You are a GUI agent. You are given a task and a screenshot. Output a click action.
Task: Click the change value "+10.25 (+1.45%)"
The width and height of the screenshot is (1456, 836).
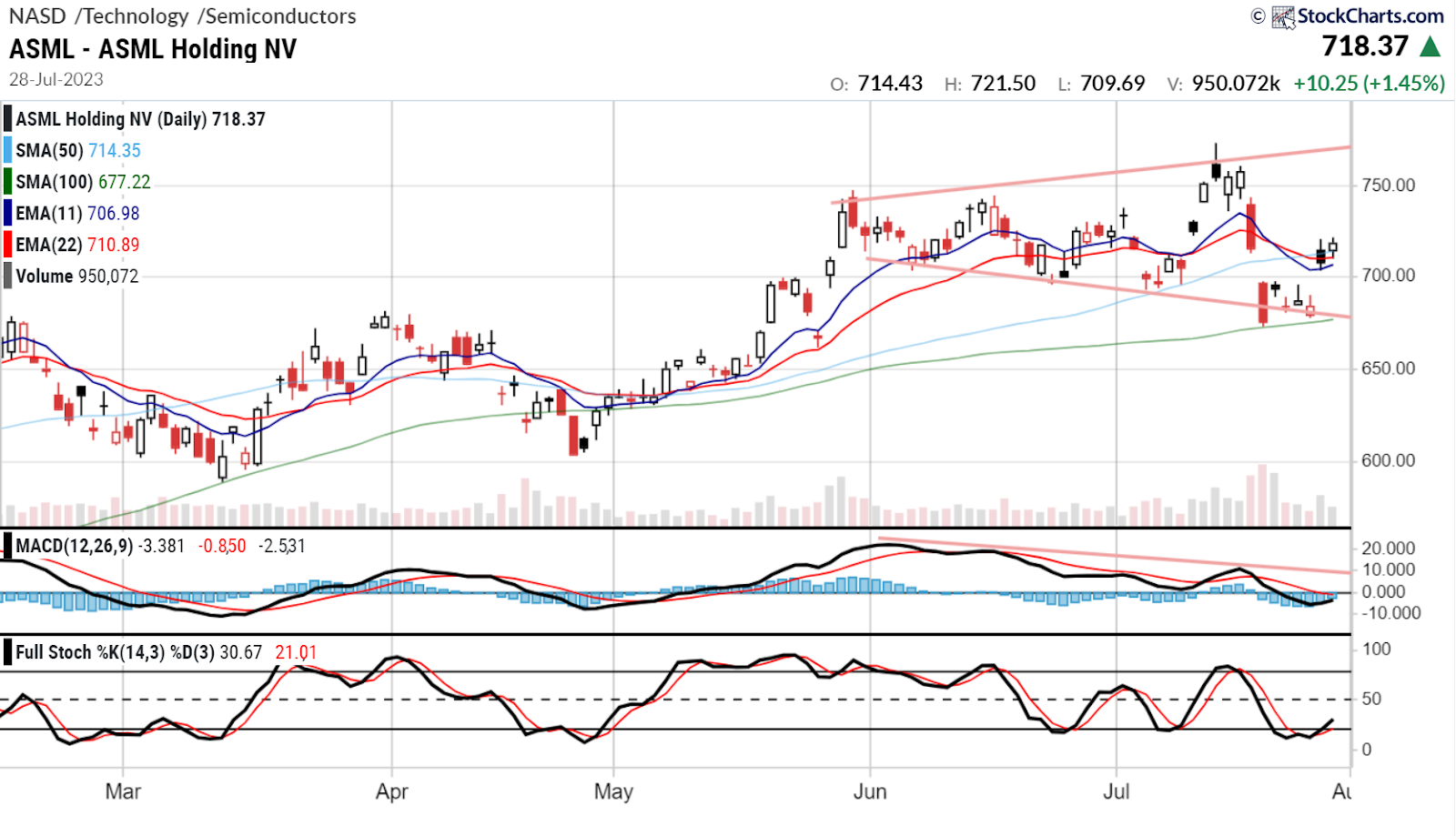click(1370, 84)
